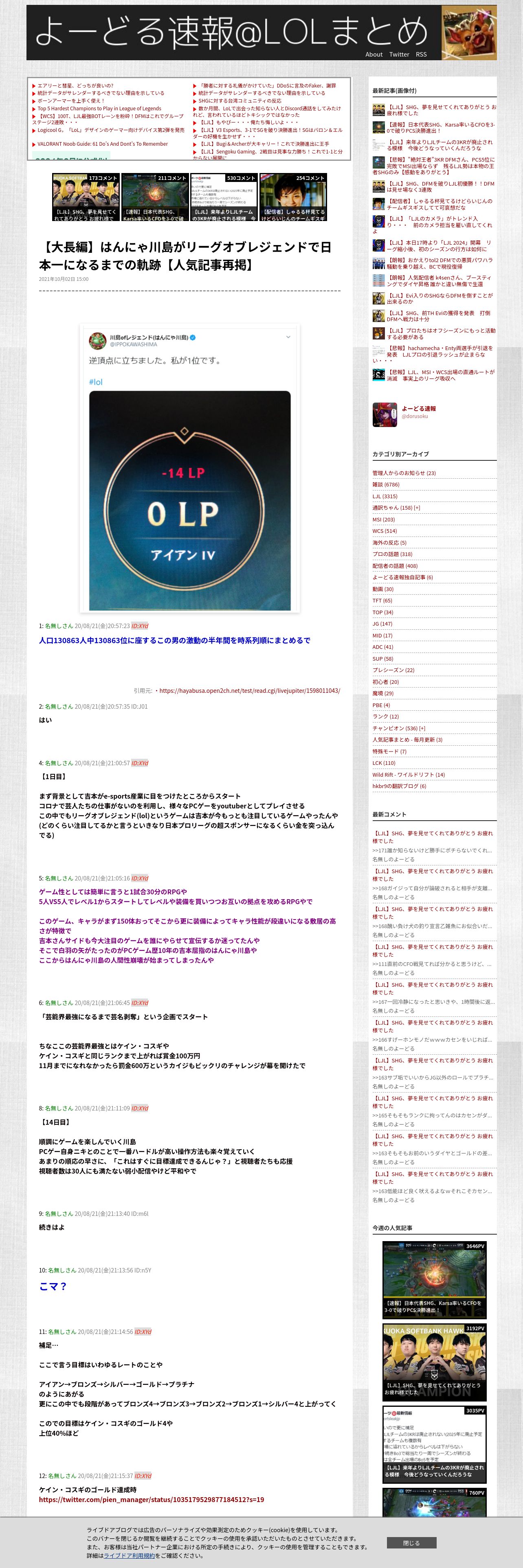Open the 760PV popular article thumbnail
Image resolution: width=523 pixels, height=1568 pixels.
click(x=434, y=1503)
